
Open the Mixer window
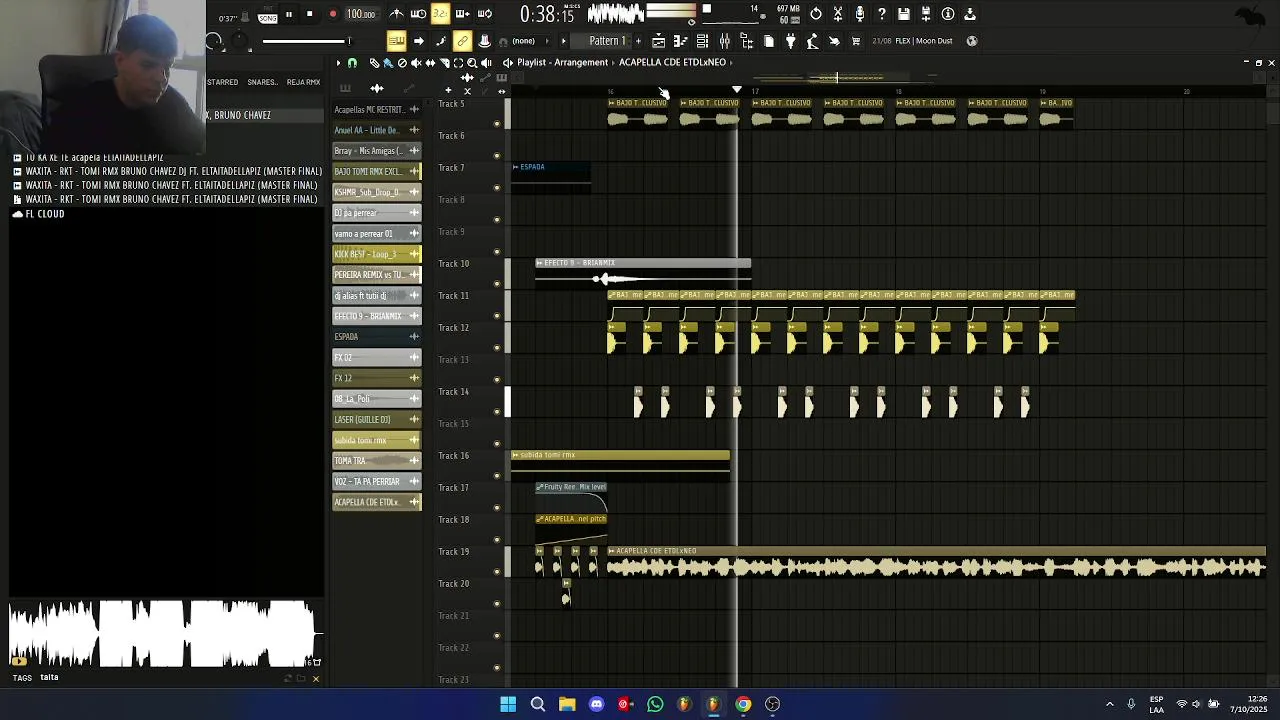click(725, 41)
